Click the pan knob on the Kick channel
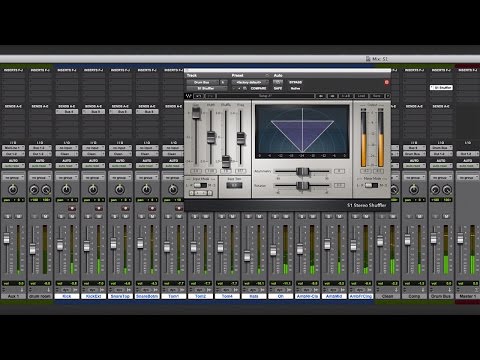 [x=66, y=190]
